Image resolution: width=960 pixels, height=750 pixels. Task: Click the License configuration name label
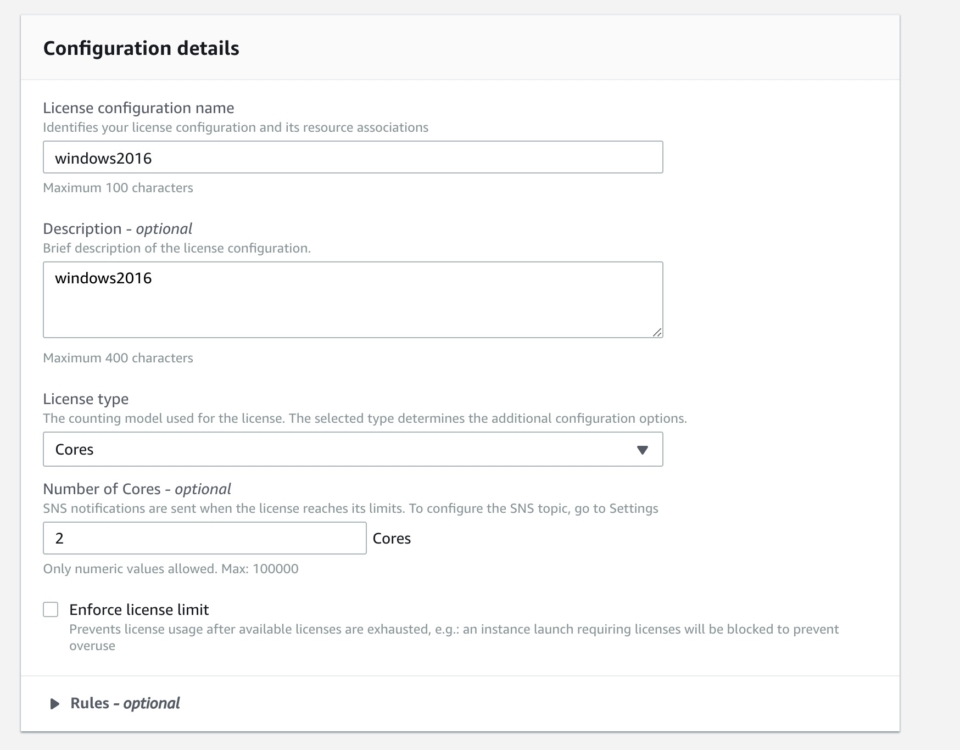138,108
